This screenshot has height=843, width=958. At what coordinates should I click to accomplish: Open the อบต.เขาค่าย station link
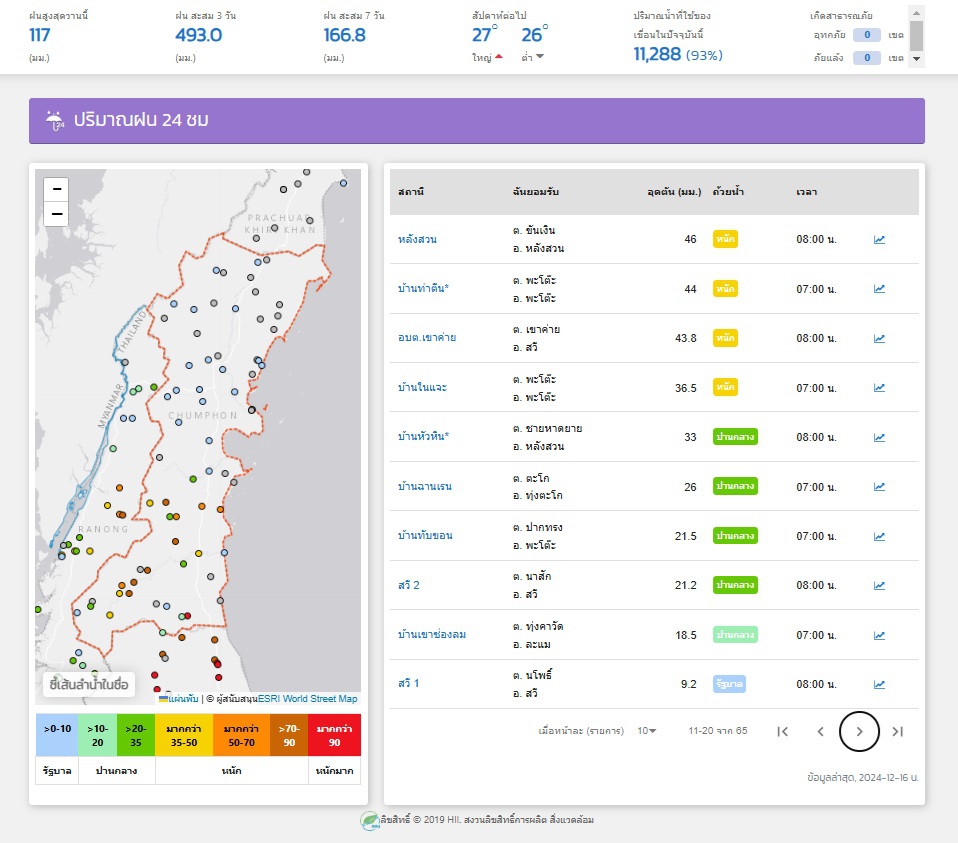click(x=427, y=338)
